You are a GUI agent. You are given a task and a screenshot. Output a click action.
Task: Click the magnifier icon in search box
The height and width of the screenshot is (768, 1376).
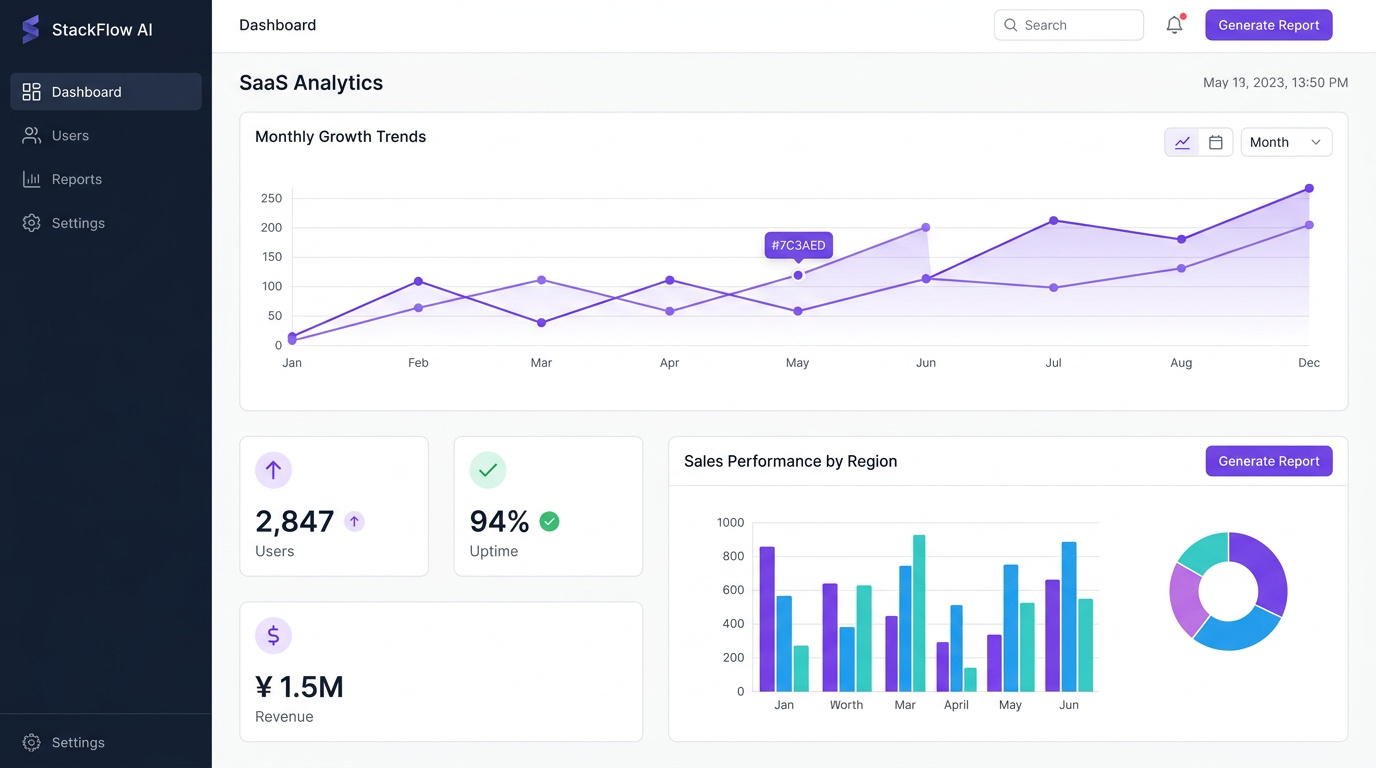click(x=1011, y=25)
